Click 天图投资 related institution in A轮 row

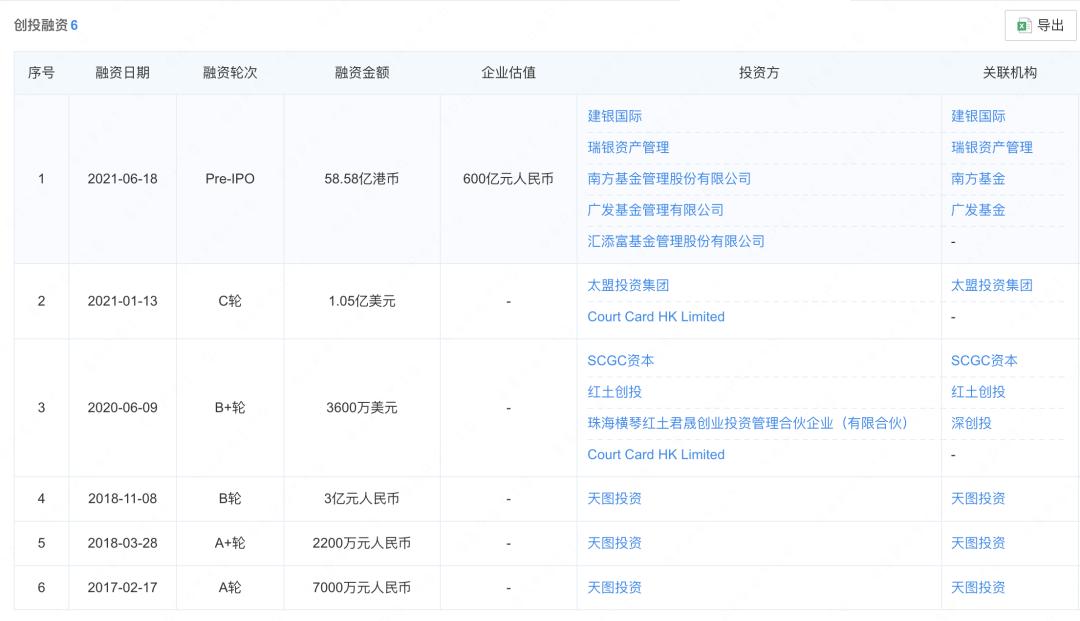978,587
